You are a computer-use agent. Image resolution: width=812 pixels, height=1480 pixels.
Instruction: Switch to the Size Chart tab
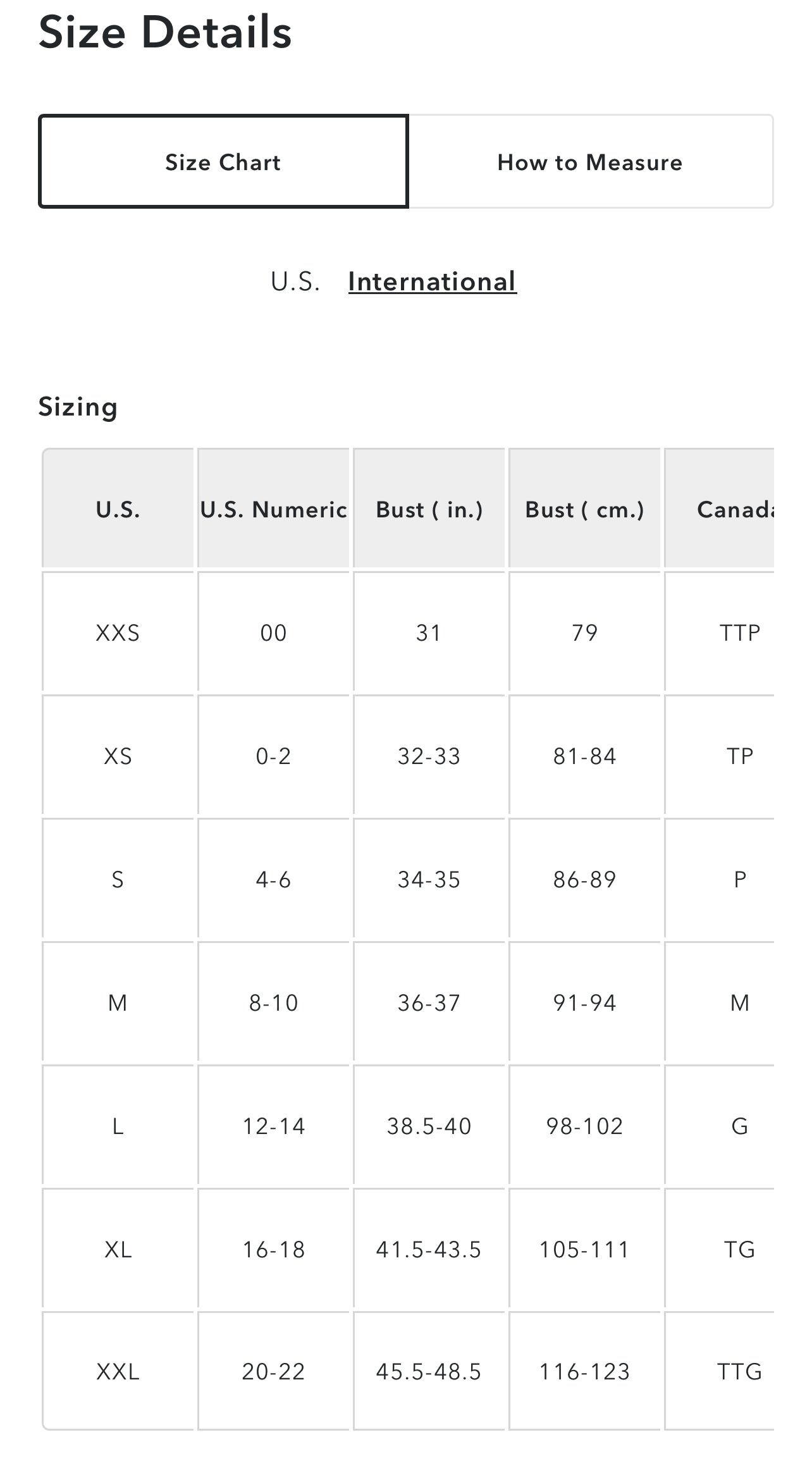click(223, 162)
